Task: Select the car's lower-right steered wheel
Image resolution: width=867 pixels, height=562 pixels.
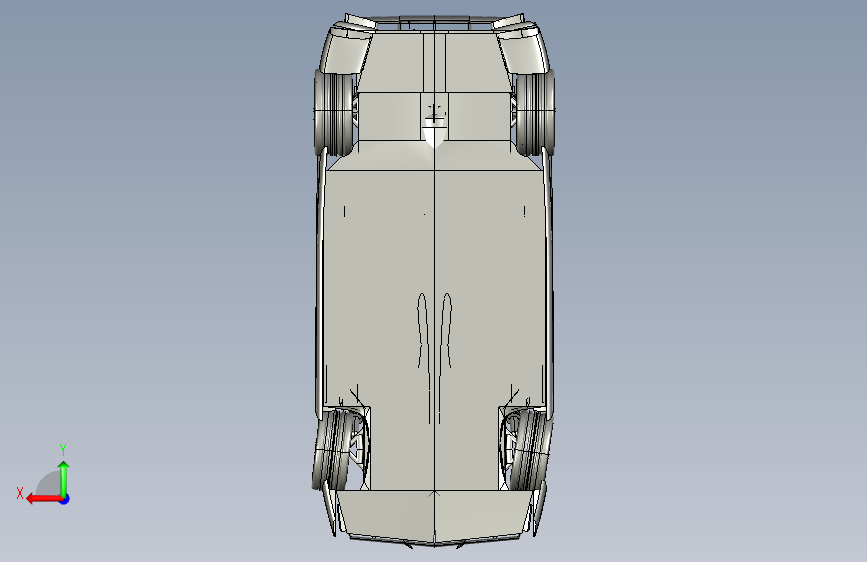Action: 531,450
